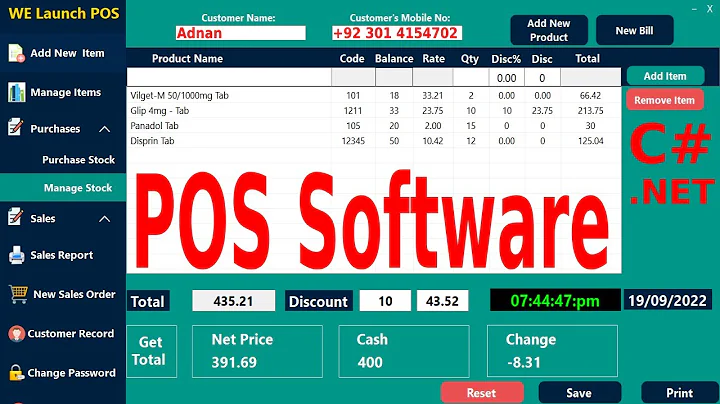This screenshot has height=404, width=720.
Task: Click the Add New Item document icon
Action: click(17, 53)
